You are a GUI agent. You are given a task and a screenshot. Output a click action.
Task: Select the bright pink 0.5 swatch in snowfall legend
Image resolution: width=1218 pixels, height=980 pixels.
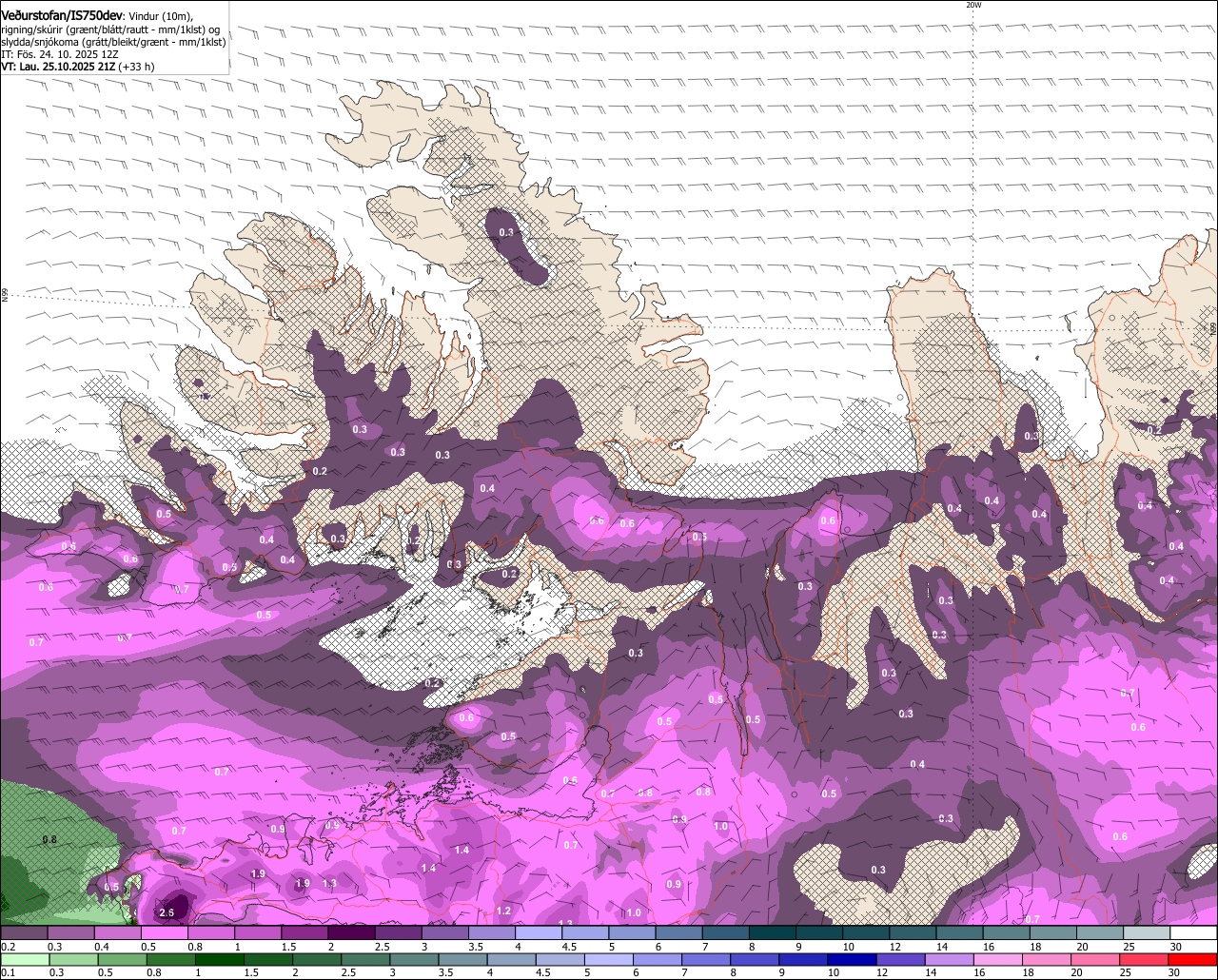(x=164, y=933)
